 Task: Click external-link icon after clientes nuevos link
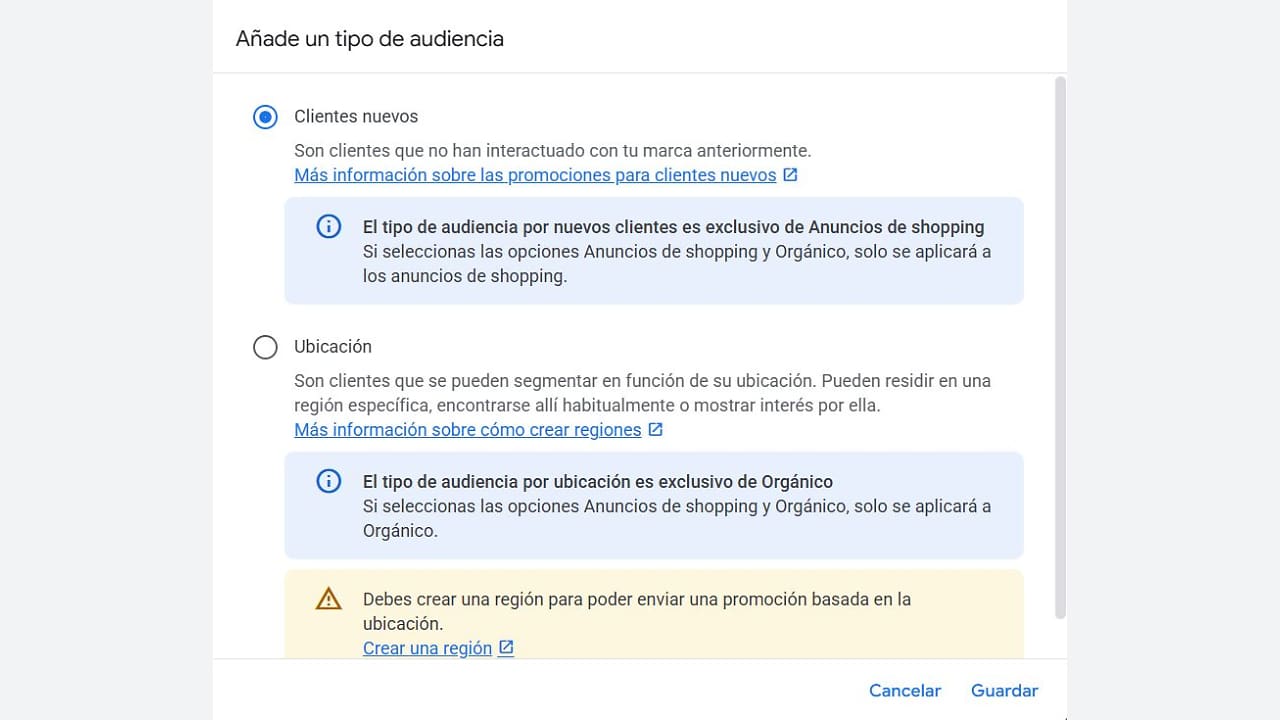tap(790, 175)
